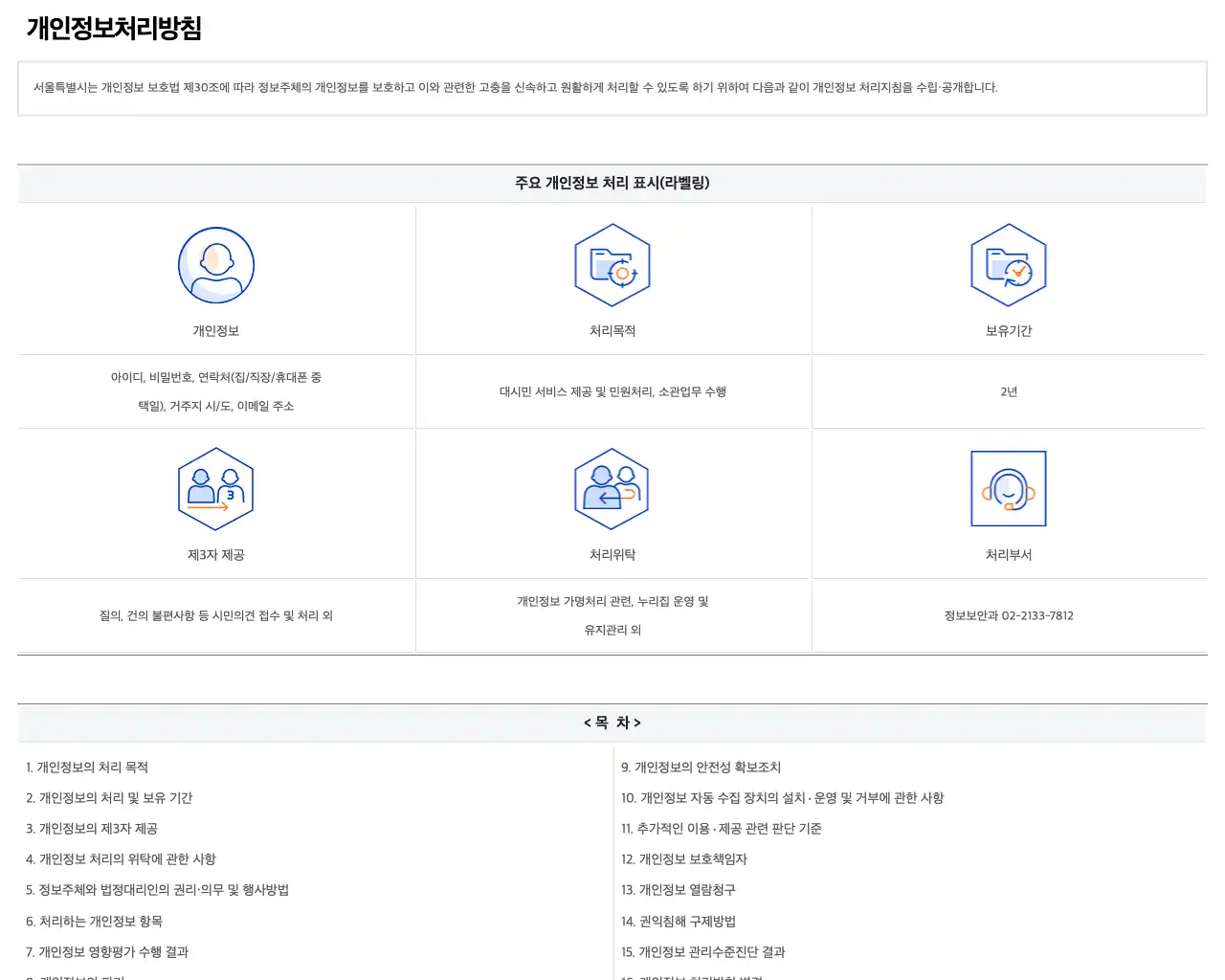Click the 처리위탁 label text

(x=612, y=555)
